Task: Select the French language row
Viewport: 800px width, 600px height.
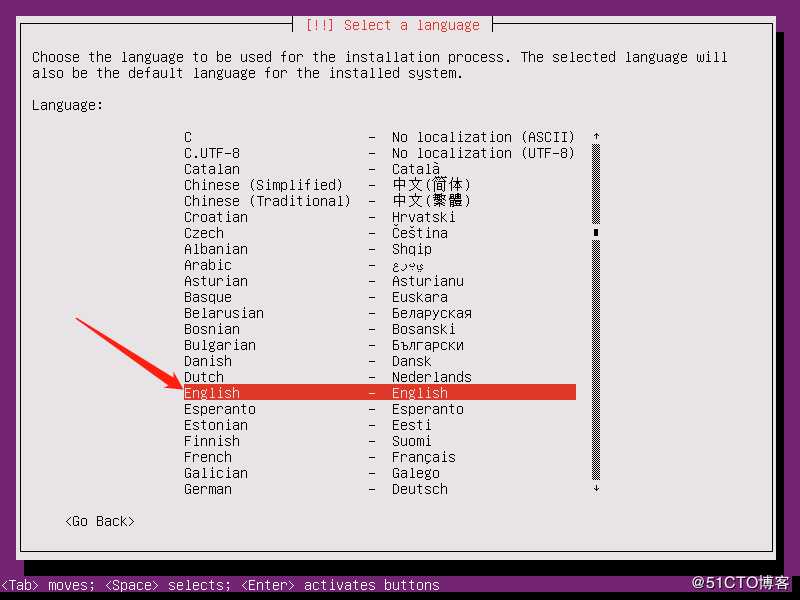Action: (380, 457)
